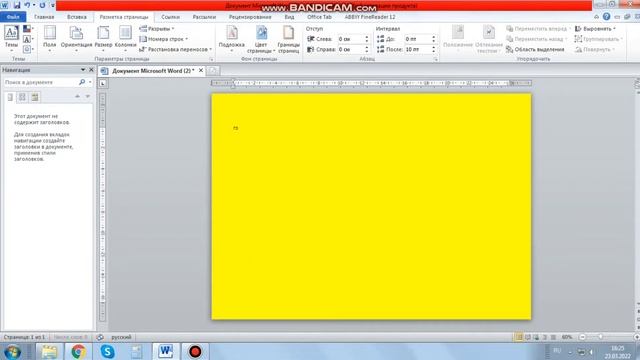Viewport: 640px width, 360px height.
Task: Switch to the View (Вид) tab
Action: 289,17
